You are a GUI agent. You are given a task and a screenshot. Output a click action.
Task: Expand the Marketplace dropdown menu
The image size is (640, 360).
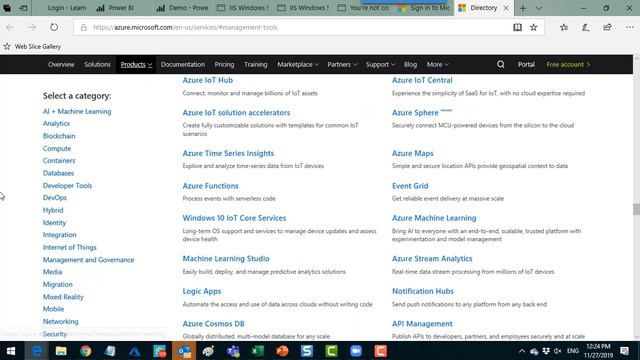[298, 64]
